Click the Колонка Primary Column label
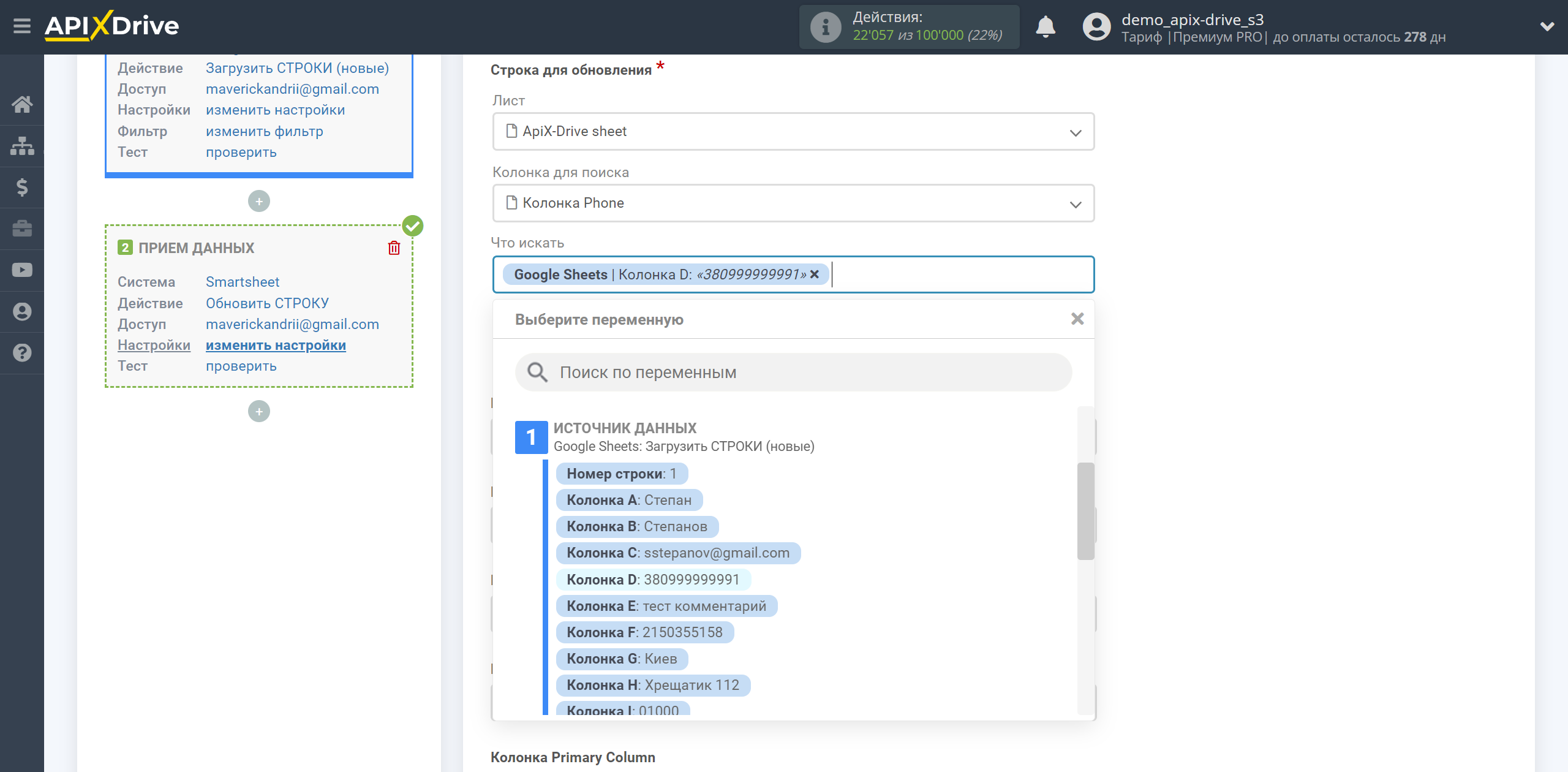This screenshot has width=1568, height=772. pyautogui.click(x=573, y=757)
